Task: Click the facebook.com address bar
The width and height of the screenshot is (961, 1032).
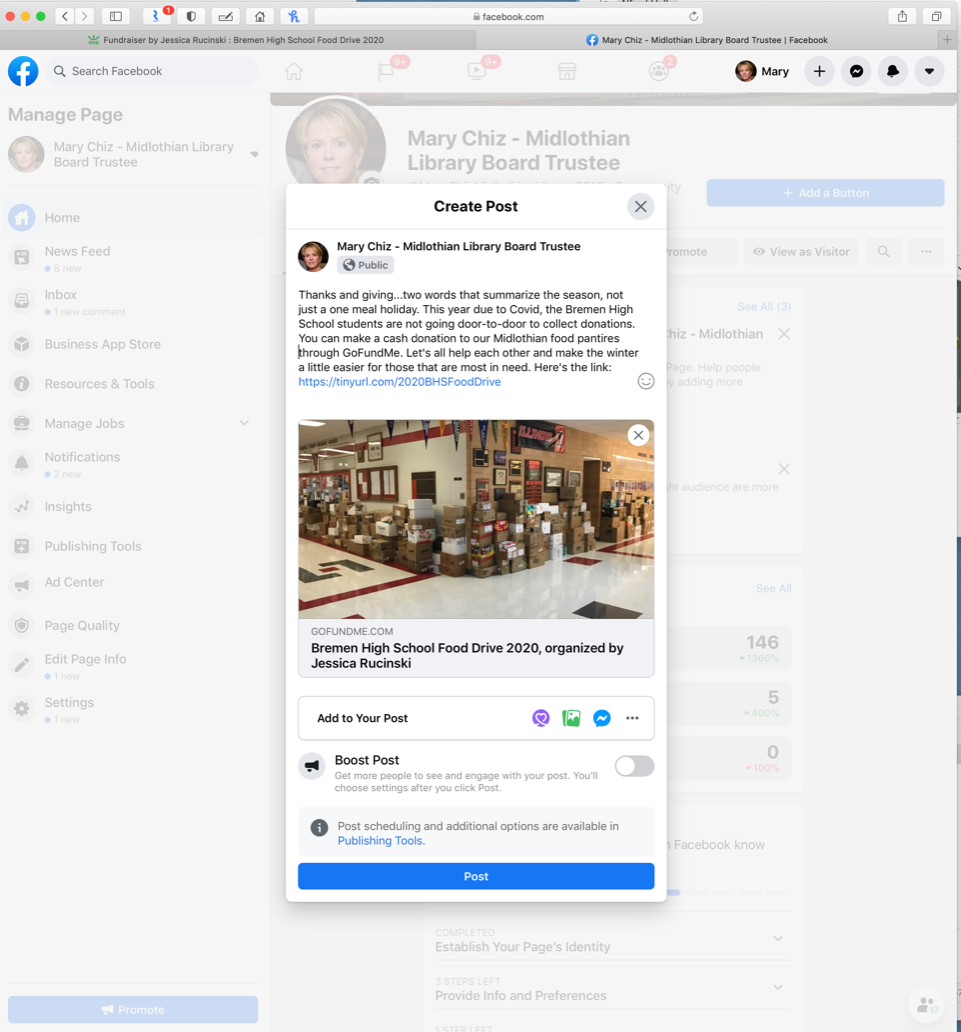Action: click(509, 16)
